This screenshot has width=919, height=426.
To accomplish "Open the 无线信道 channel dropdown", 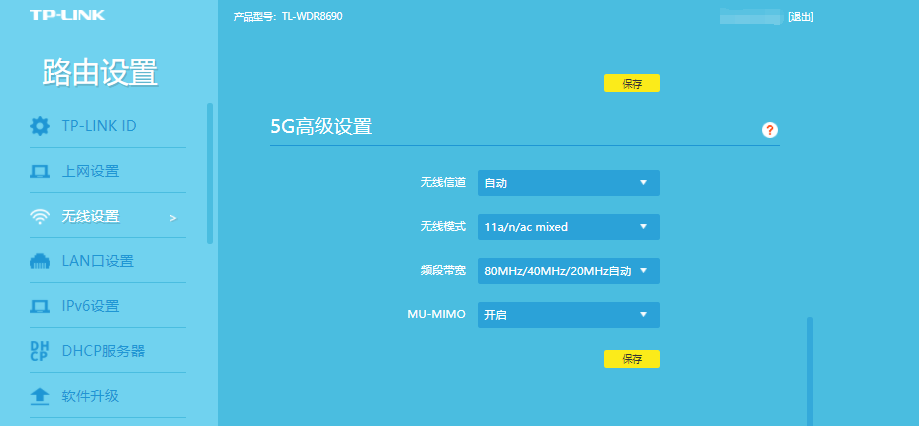I will point(568,183).
